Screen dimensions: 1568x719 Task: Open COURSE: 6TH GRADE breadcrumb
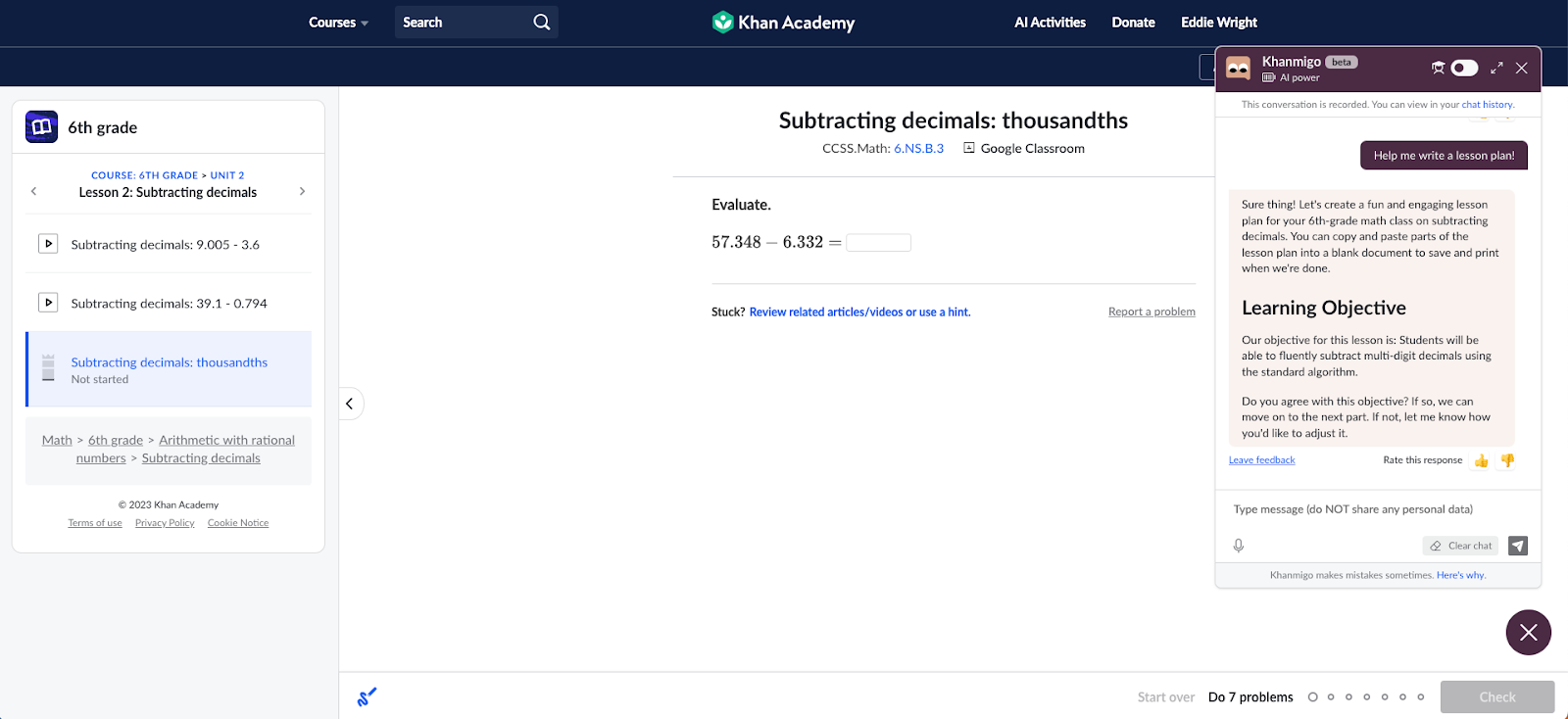click(145, 175)
